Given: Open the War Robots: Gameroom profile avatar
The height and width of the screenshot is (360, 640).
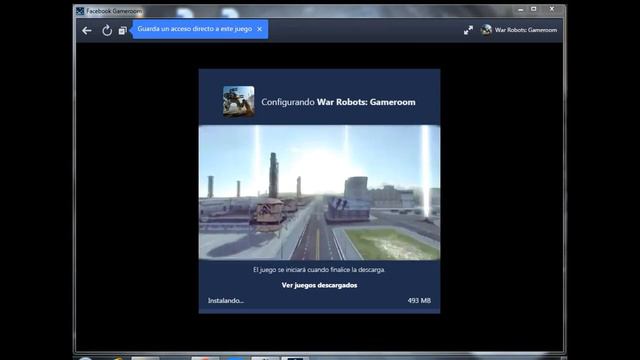Looking at the screenshot, I should coord(486,30).
